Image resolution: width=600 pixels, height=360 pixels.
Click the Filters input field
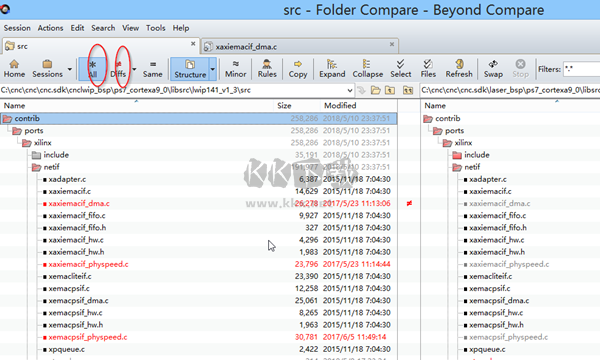(582, 69)
